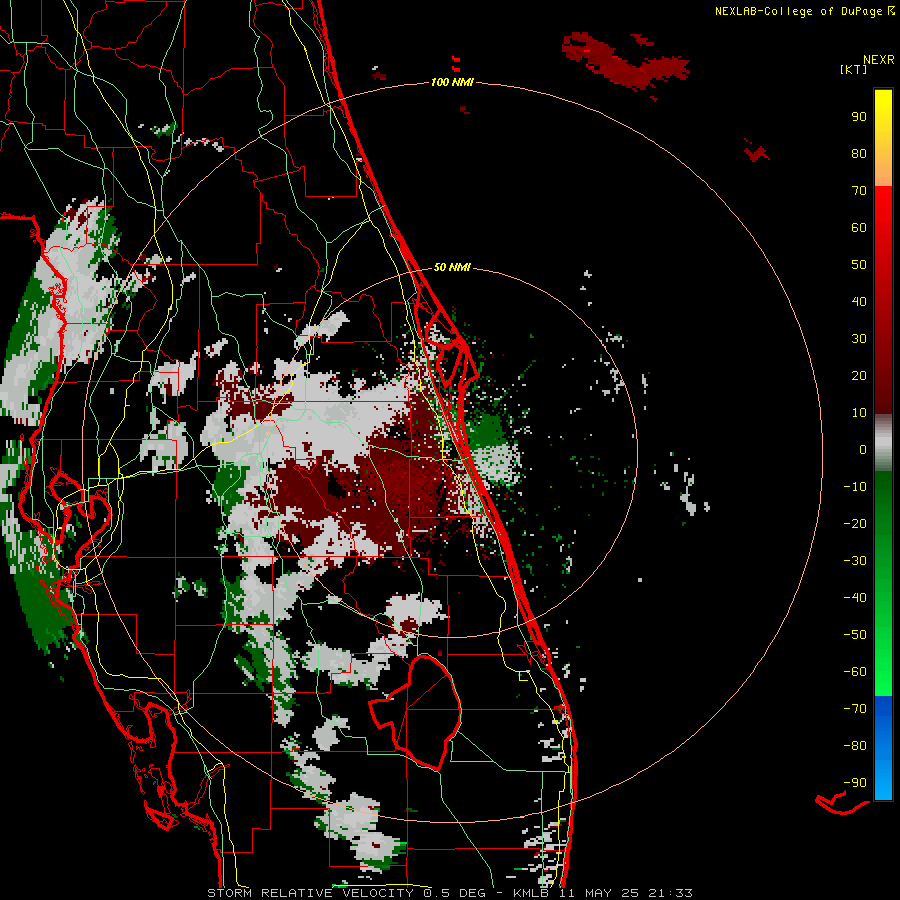This screenshot has height=900, width=900.
Task: Click the -60 value on the velocity scale
Action: [855, 672]
